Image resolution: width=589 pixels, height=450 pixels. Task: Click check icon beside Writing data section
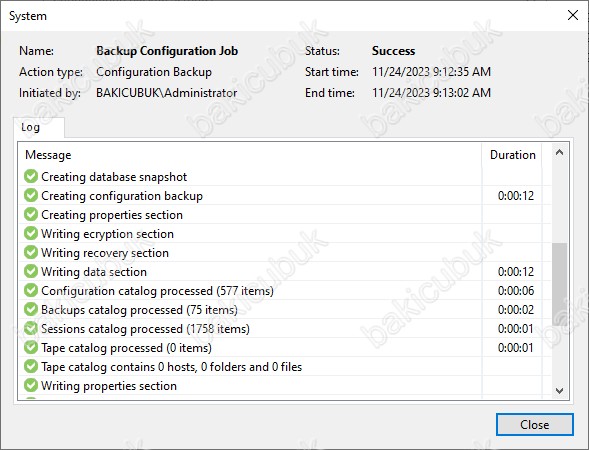tap(31, 271)
